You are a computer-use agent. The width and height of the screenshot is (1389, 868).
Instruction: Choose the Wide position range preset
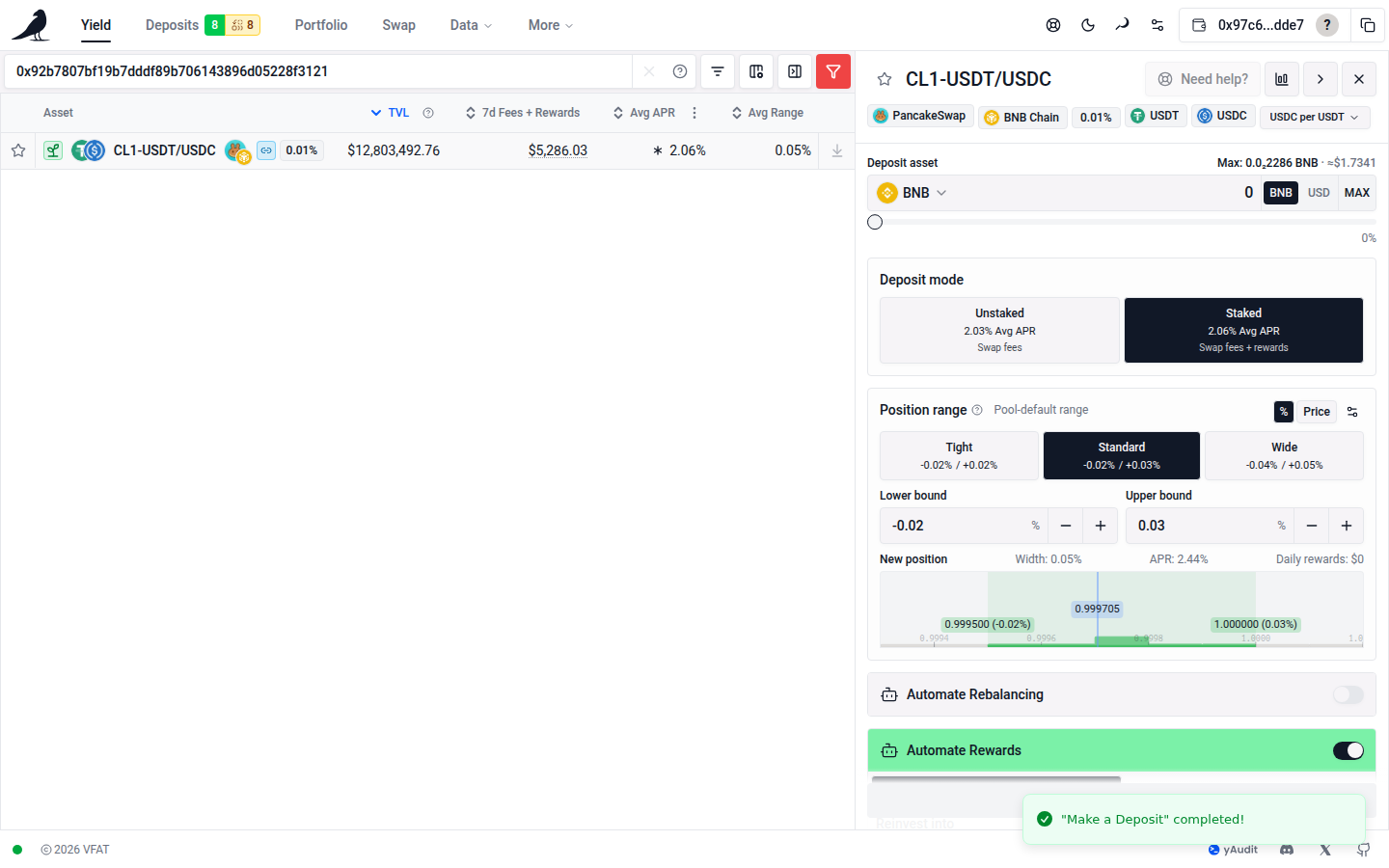pyautogui.click(x=1284, y=455)
